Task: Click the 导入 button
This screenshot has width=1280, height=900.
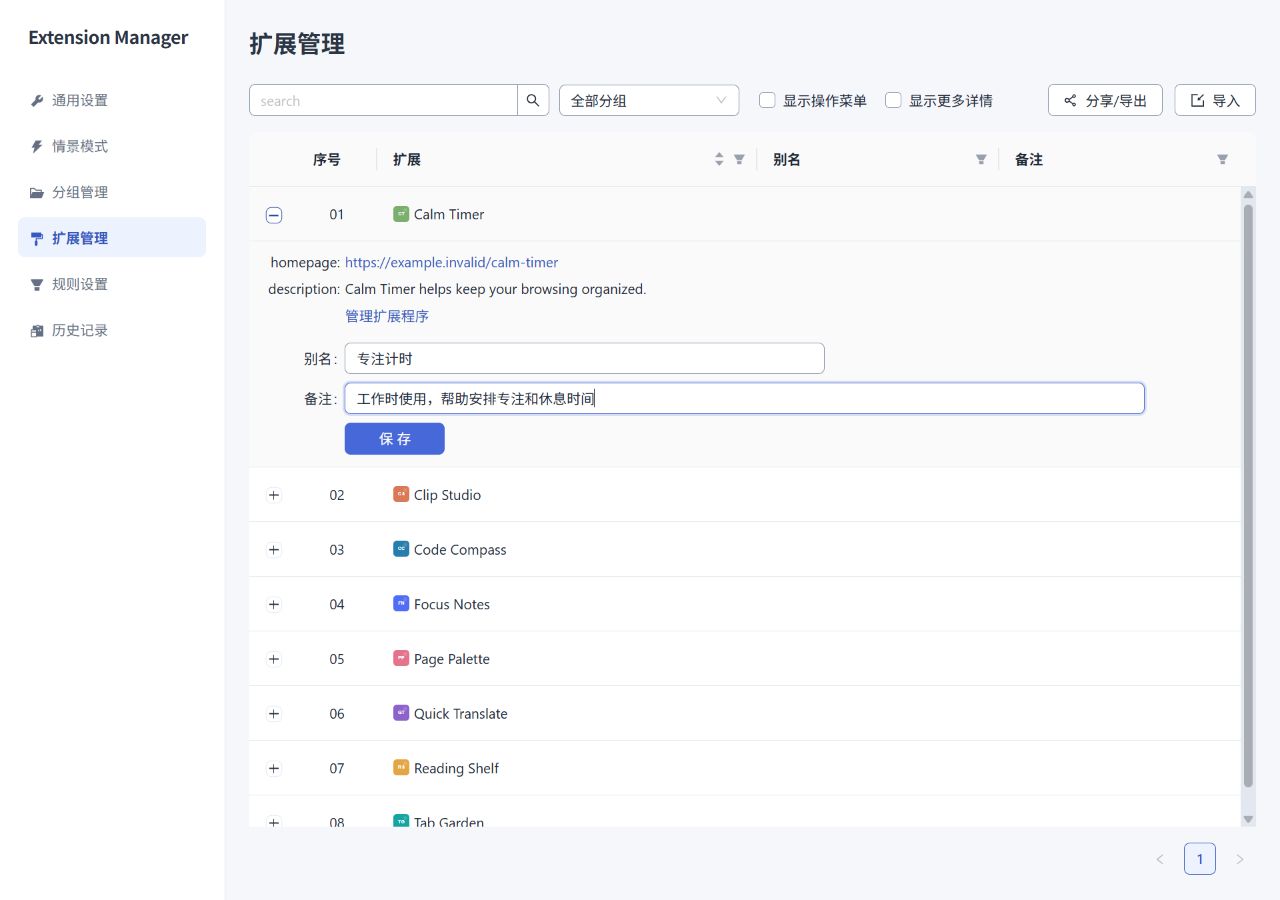Action: click(1215, 100)
